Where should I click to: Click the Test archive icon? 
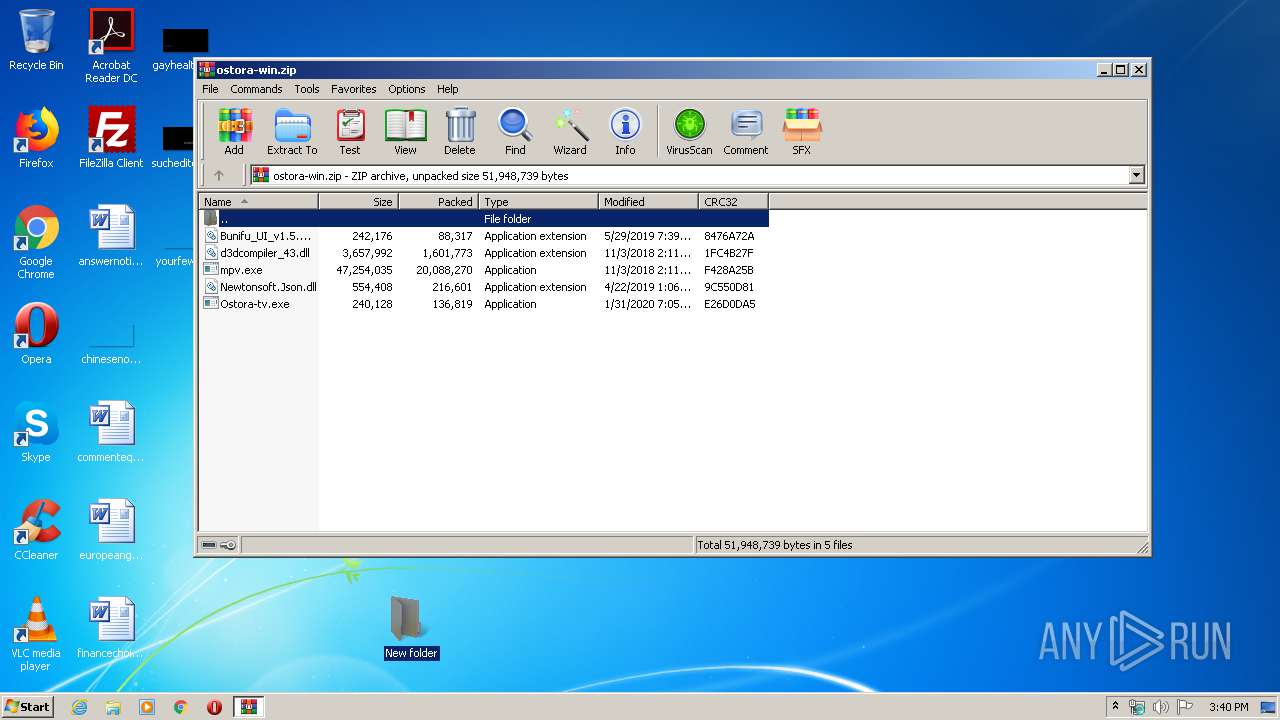click(350, 132)
